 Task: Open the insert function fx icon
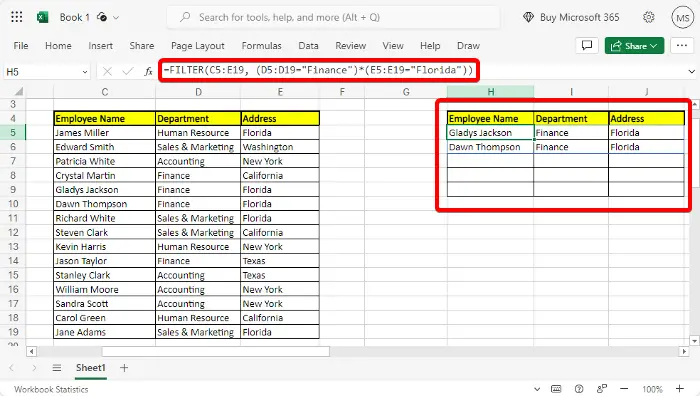(x=149, y=71)
